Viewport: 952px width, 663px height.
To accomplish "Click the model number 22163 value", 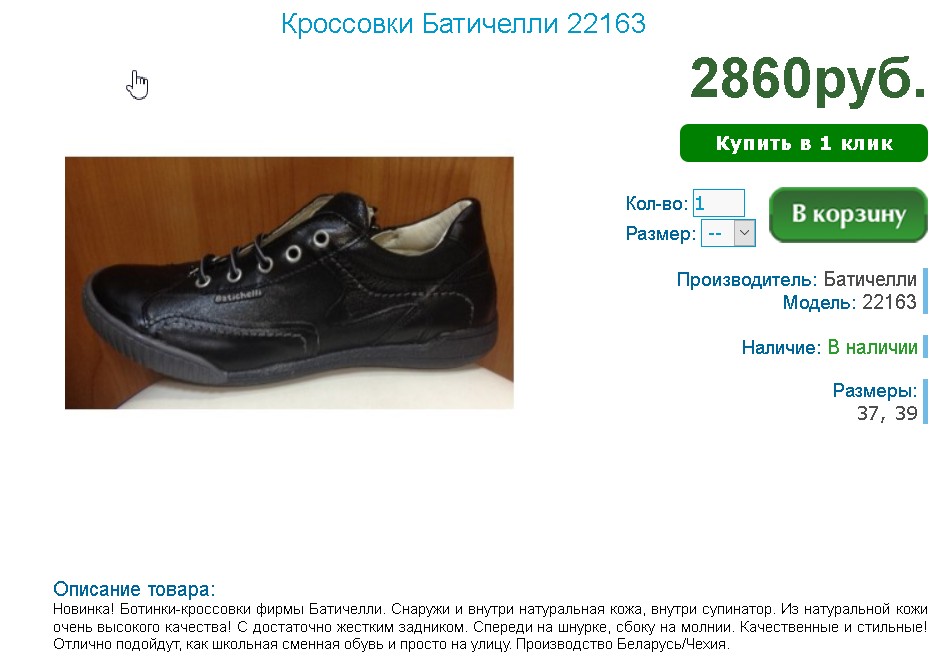I will click(x=889, y=302).
